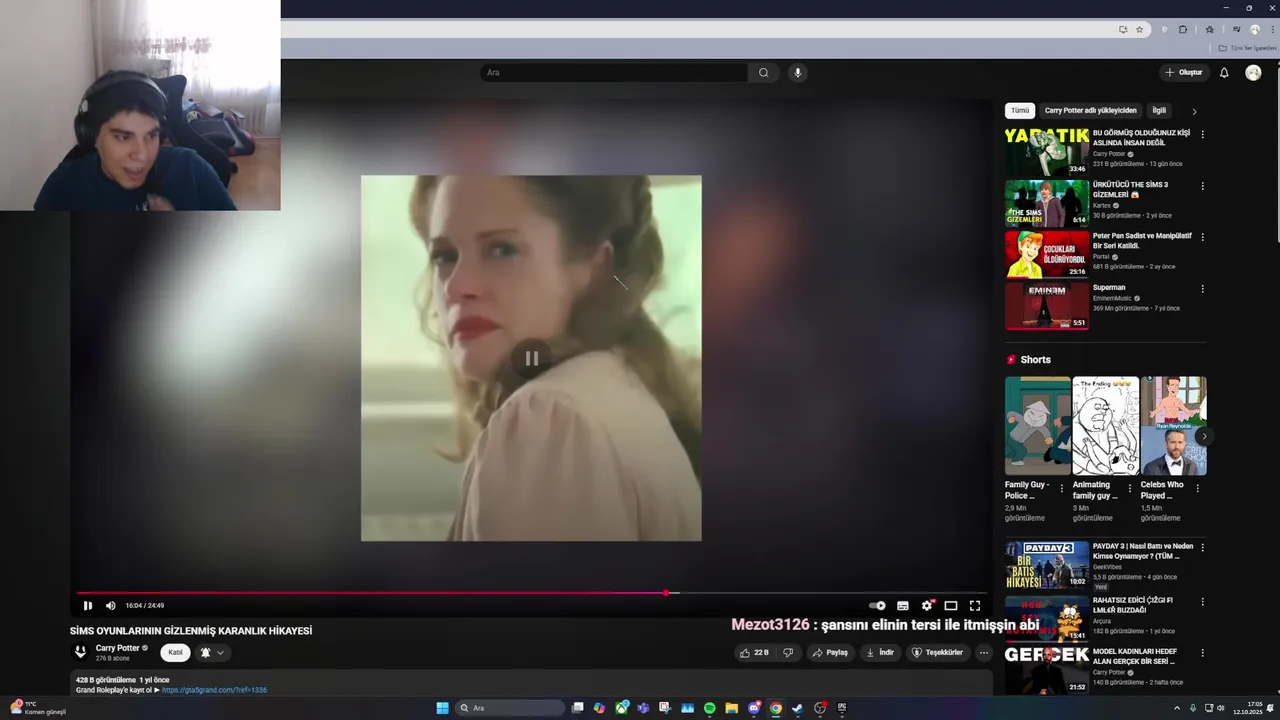Open options for Family Guy - Police short

click(1062, 489)
